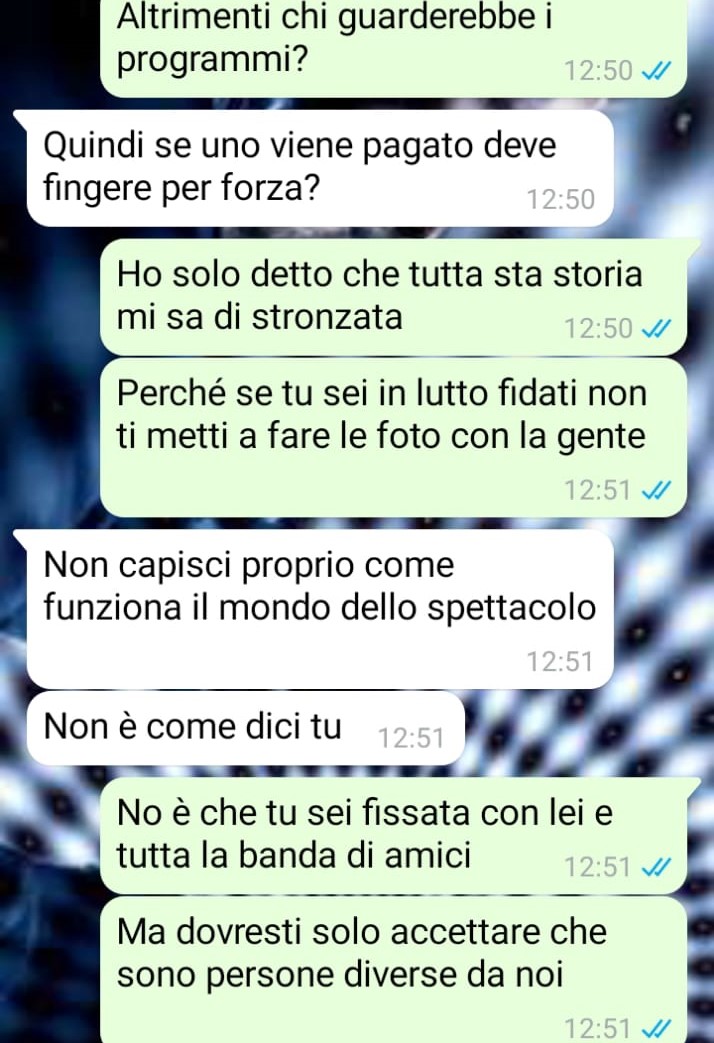
Task: Select message 'Quindi se uno viene pagato'
Action: tap(319, 168)
